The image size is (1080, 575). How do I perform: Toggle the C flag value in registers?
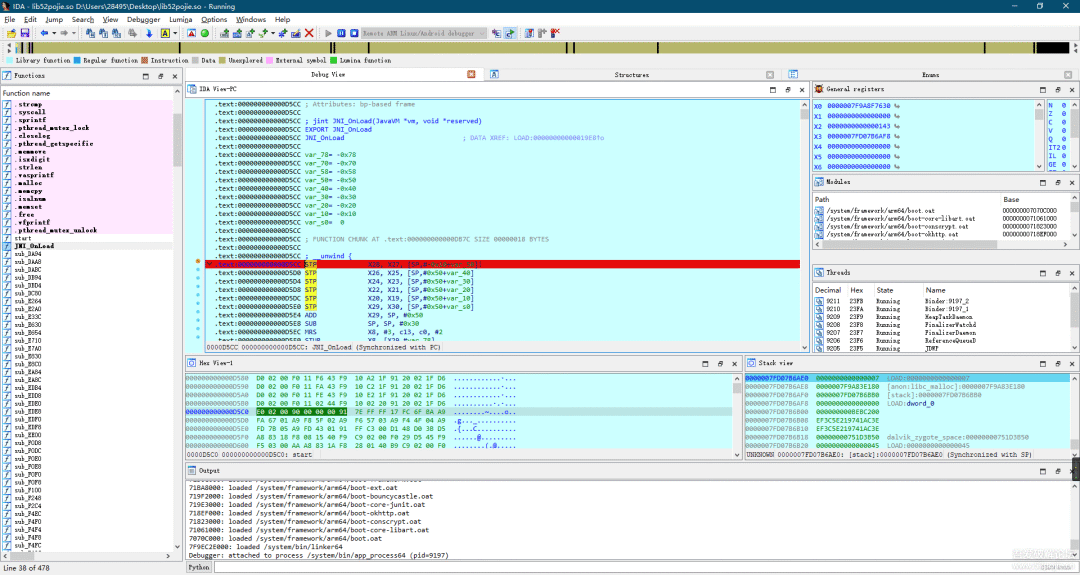click(1064, 122)
